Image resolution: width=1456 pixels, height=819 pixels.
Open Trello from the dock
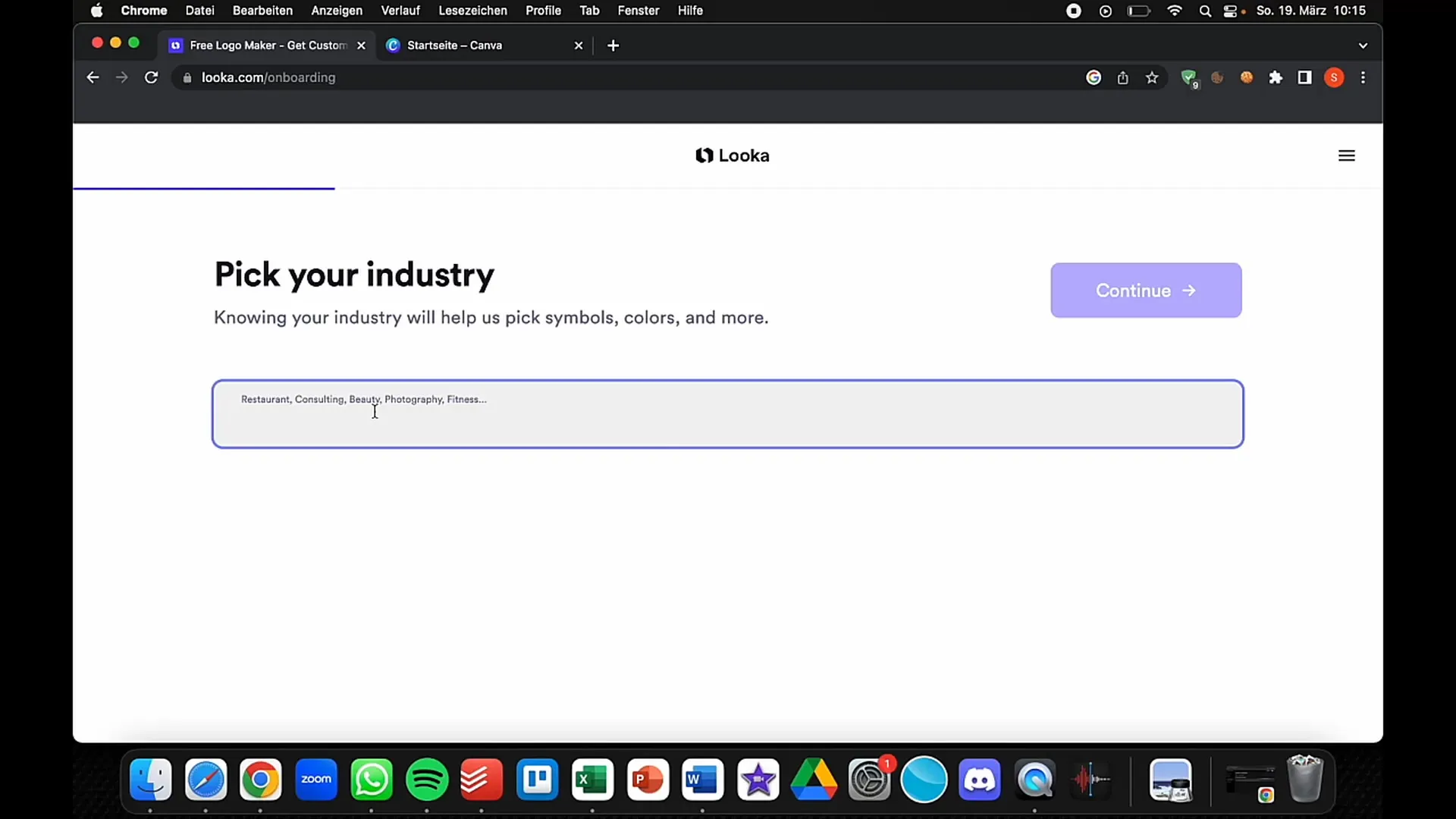(x=537, y=780)
